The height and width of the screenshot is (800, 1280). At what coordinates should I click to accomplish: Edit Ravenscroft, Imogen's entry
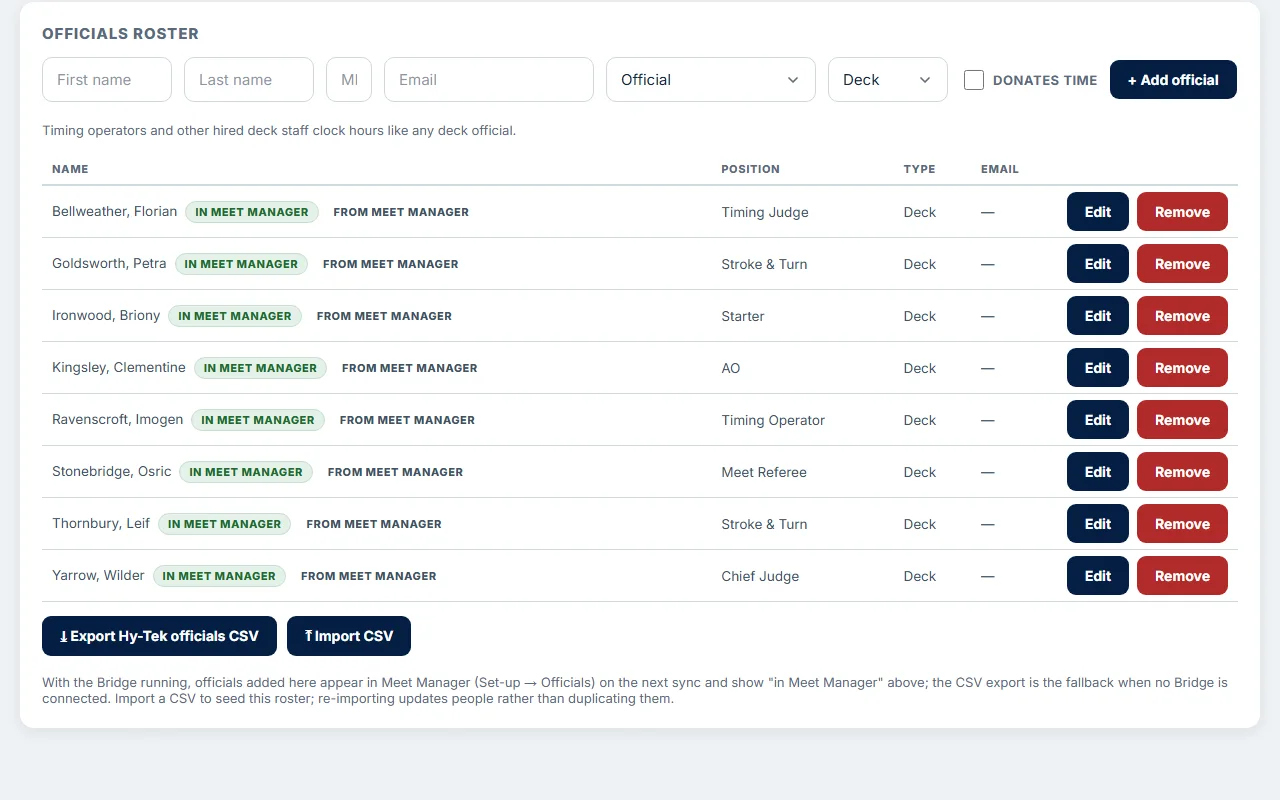[1098, 420]
